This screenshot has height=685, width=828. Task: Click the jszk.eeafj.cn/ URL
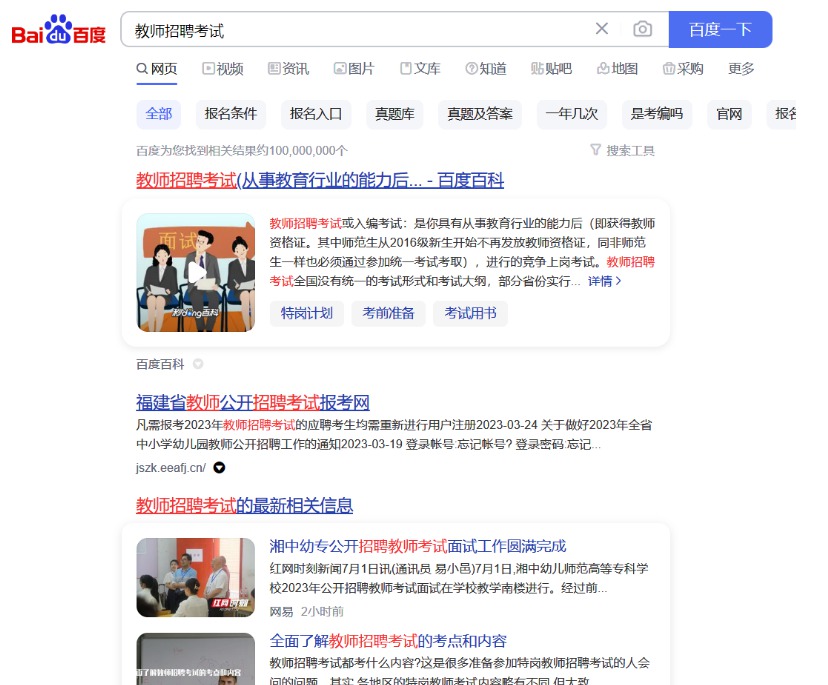[171, 467]
